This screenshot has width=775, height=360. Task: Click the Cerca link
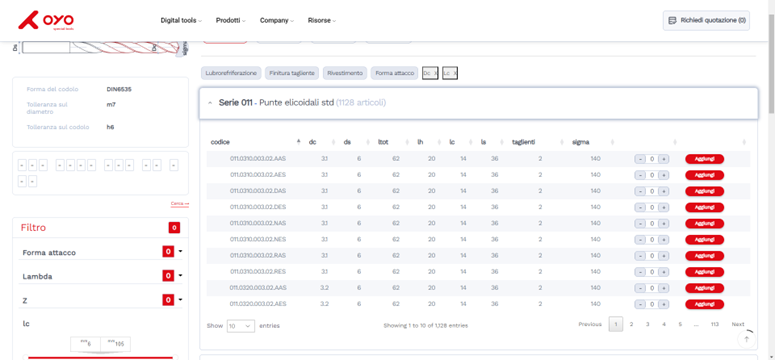tap(180, 204)
